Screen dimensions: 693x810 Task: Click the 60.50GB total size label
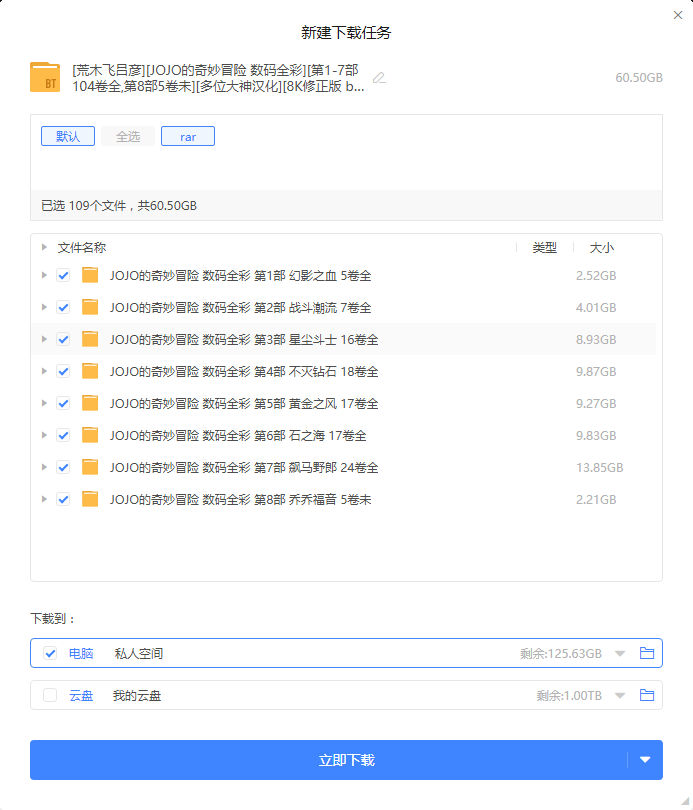coord(639,77)
